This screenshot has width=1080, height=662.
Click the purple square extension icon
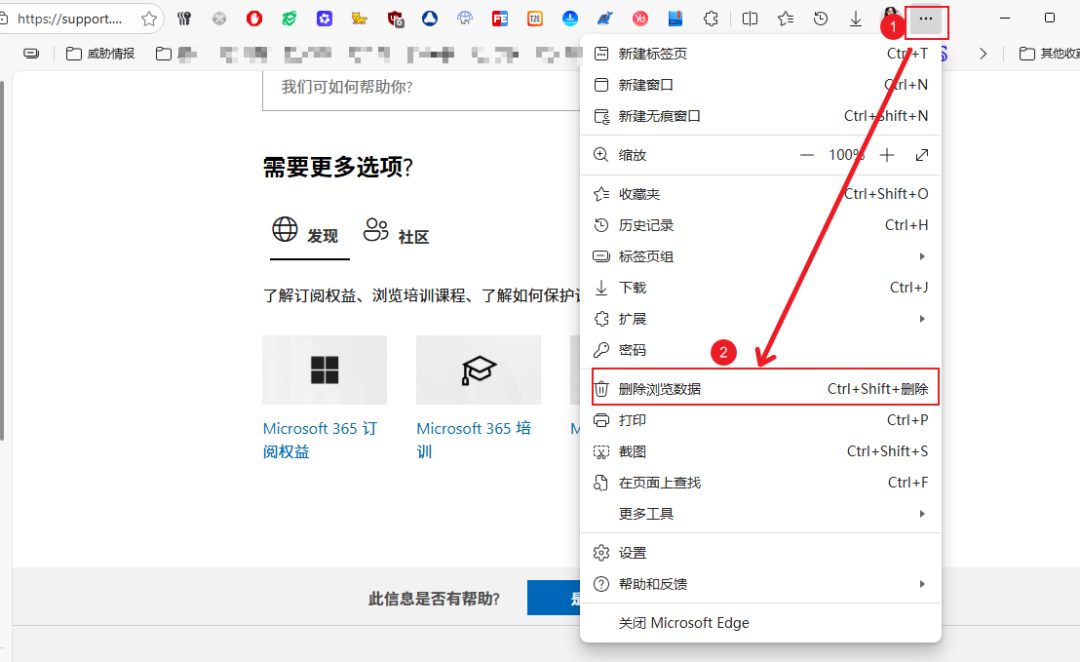(x=324, y=19)
